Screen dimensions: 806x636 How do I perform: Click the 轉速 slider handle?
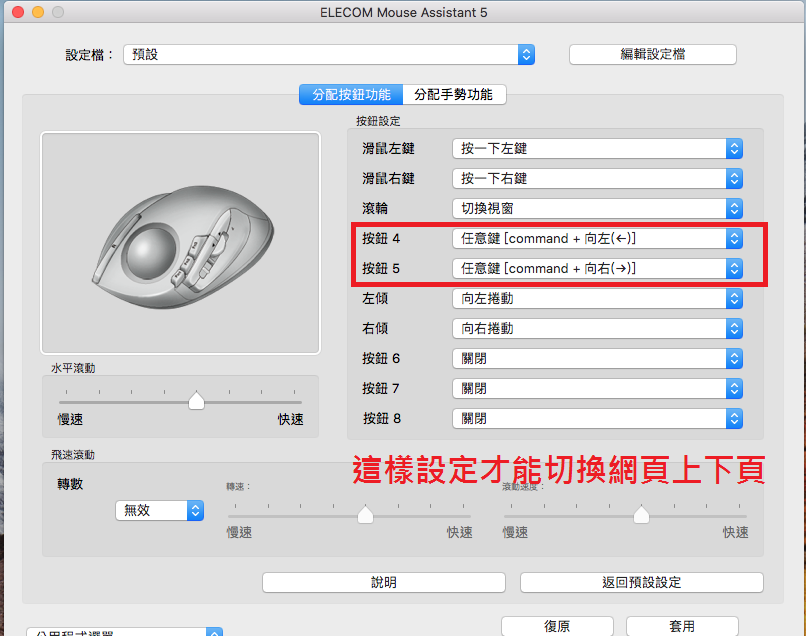365,514
